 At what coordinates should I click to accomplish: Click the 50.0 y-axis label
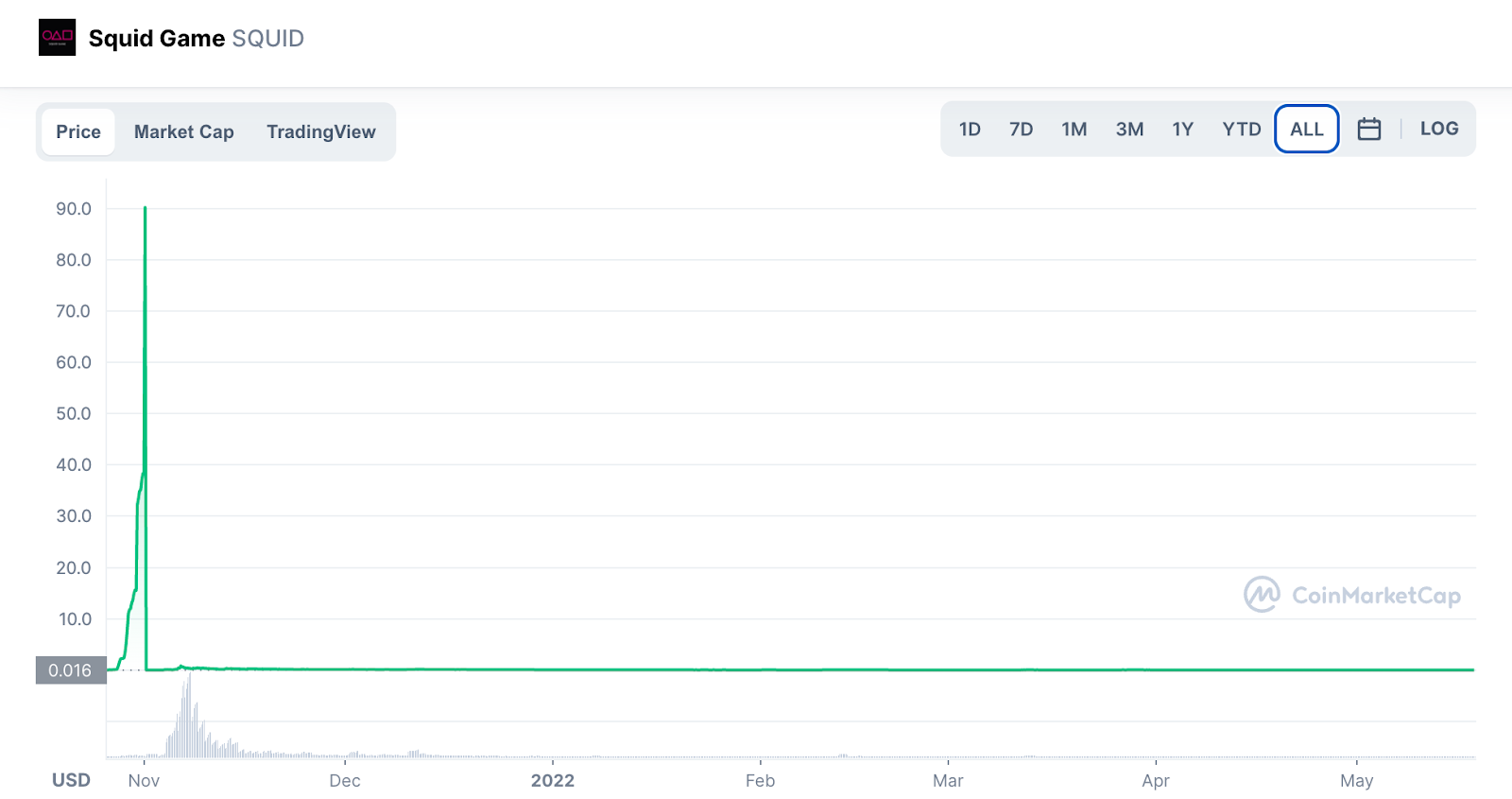pyautogui.click(x=74, y=413)
